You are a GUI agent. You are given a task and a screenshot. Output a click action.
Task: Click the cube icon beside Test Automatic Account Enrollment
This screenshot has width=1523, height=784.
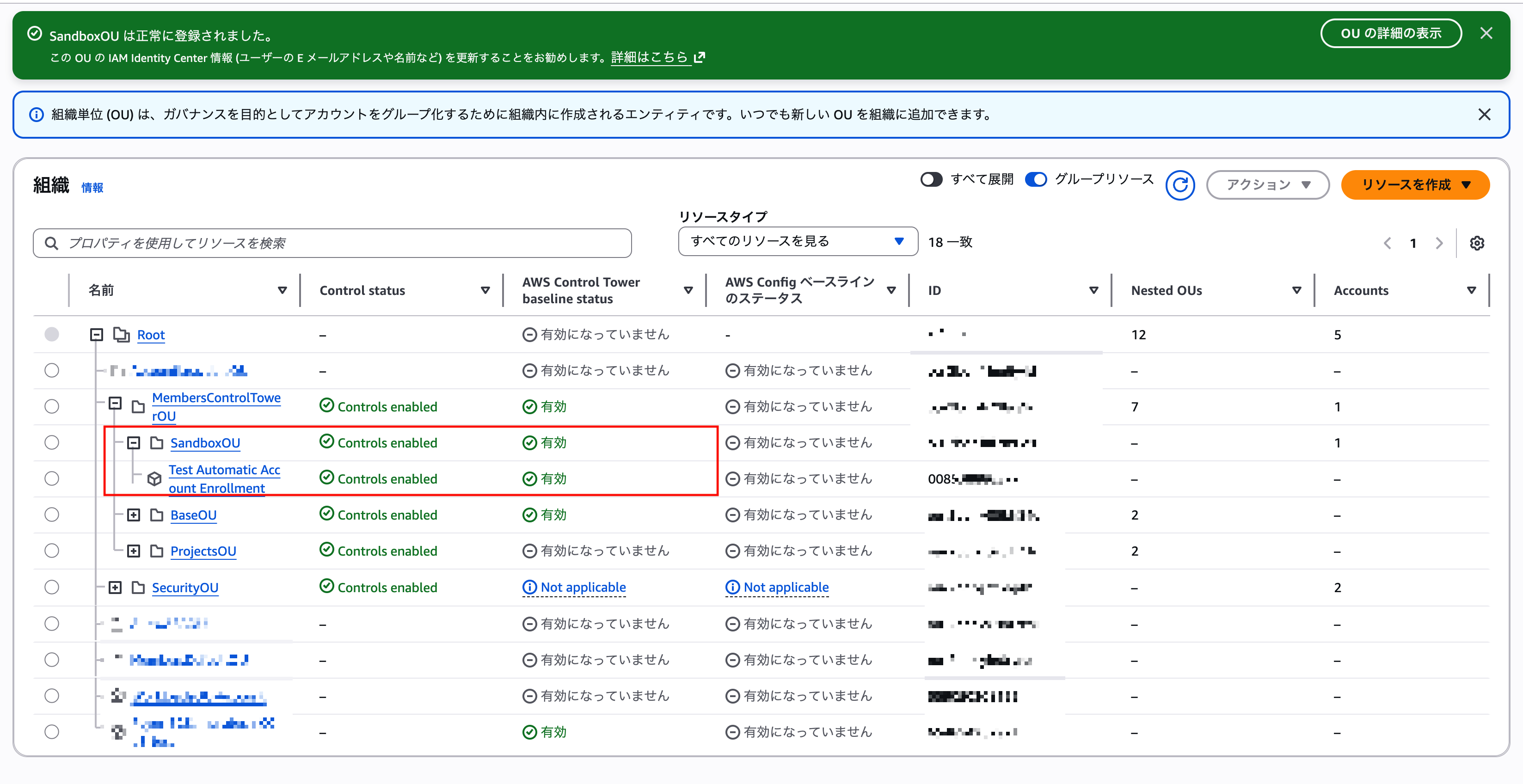pos(154,479)
